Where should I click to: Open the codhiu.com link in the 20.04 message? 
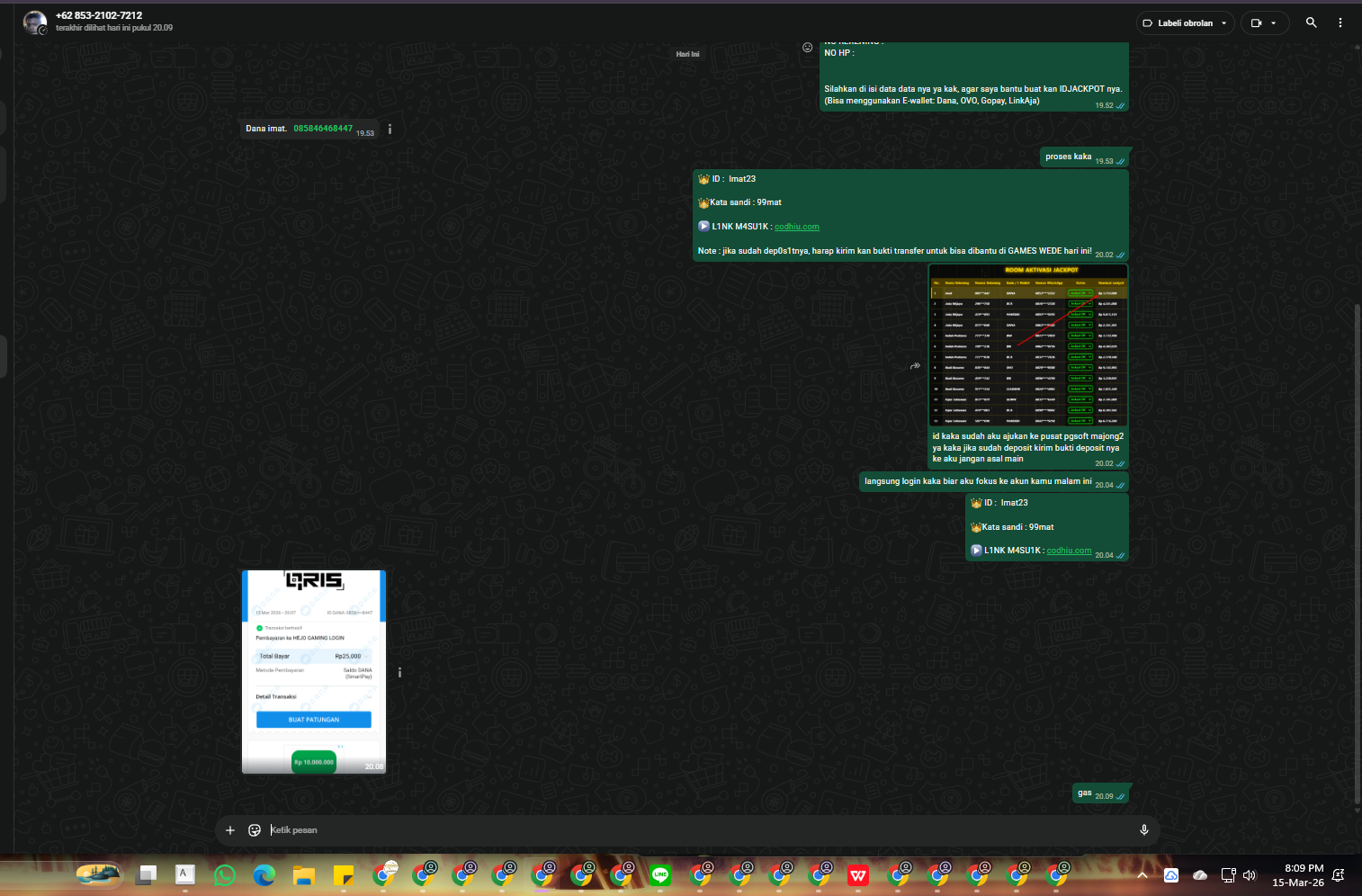coord(1069,551)
